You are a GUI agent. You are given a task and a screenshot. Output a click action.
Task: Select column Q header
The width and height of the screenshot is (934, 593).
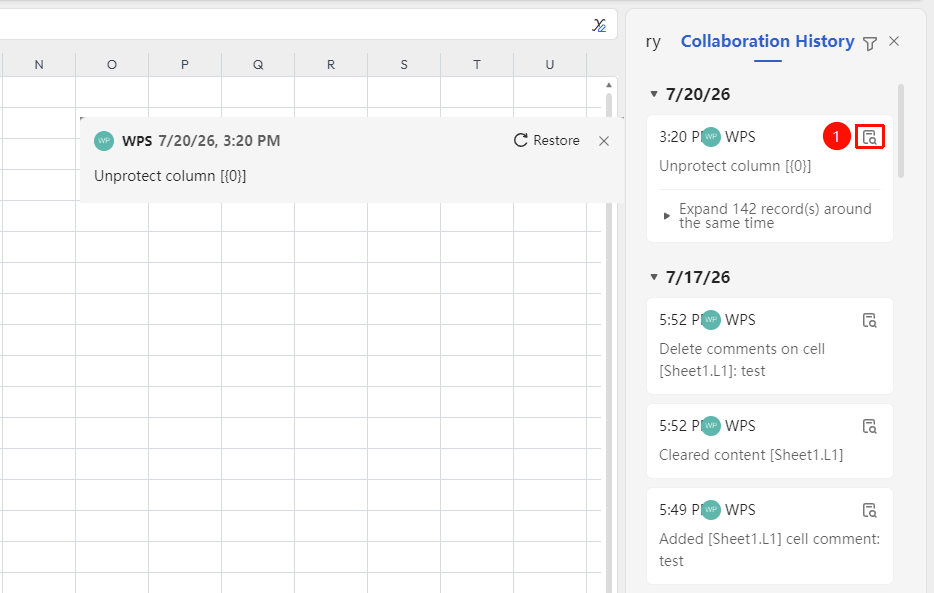point(258,65)
